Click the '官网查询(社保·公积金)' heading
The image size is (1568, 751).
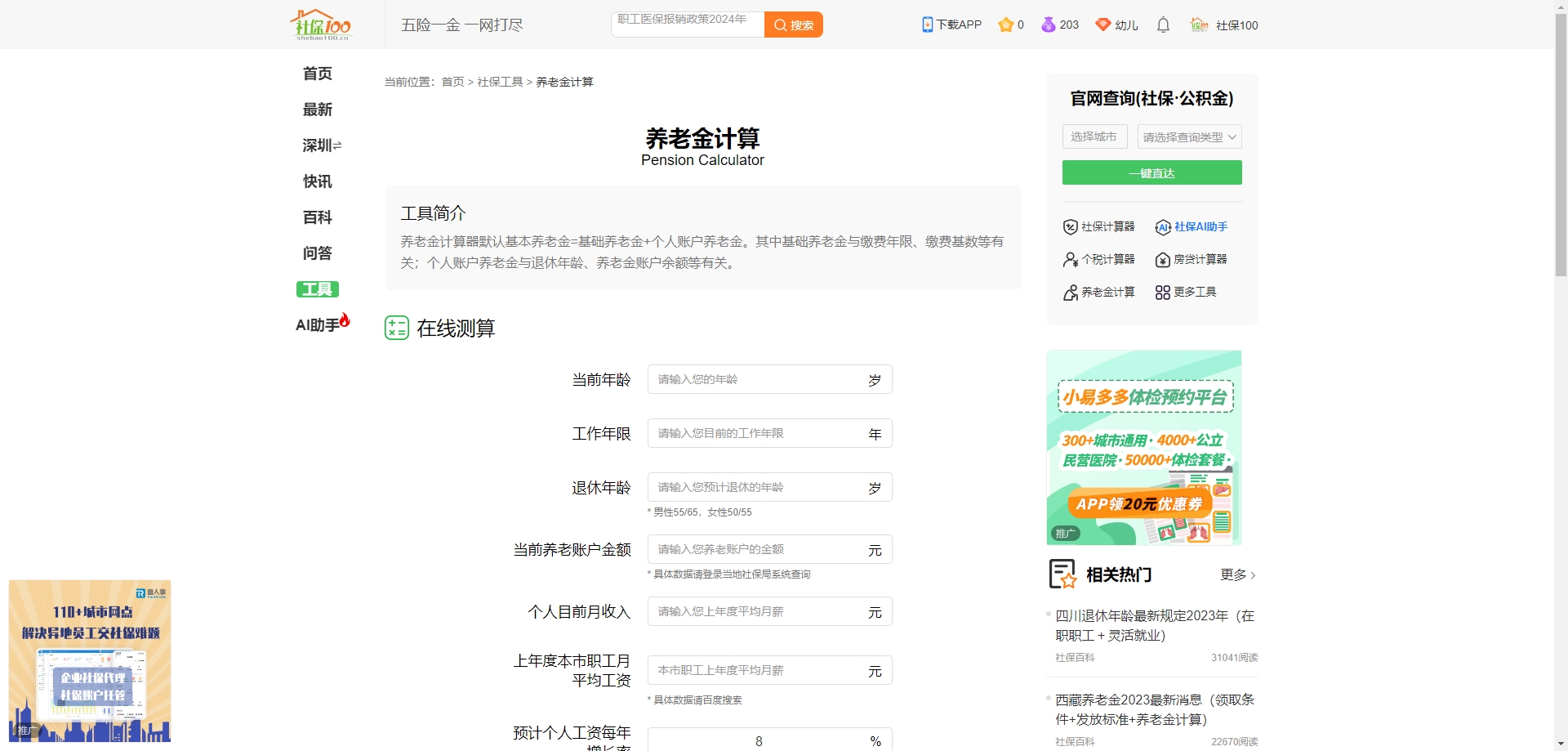pyautogui.click(x=1151, y=98)
